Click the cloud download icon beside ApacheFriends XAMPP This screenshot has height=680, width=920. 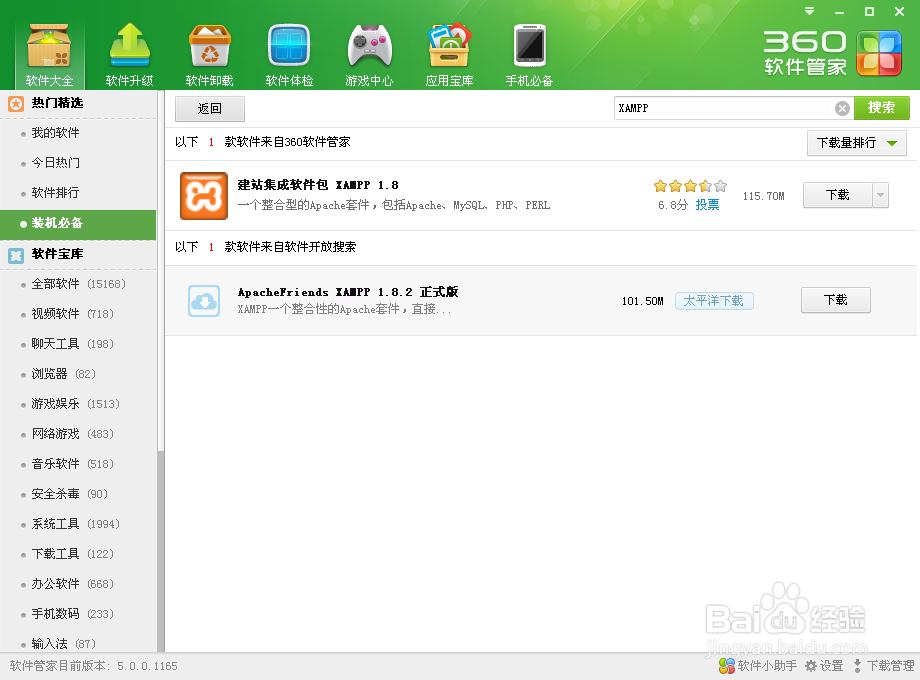coord(204,301)
